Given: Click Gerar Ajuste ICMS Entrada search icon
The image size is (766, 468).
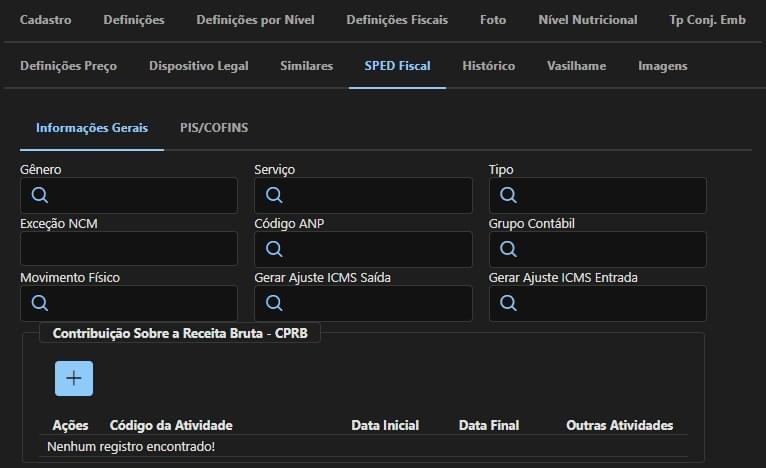Looking at the screenshot, I should point(508,303).
